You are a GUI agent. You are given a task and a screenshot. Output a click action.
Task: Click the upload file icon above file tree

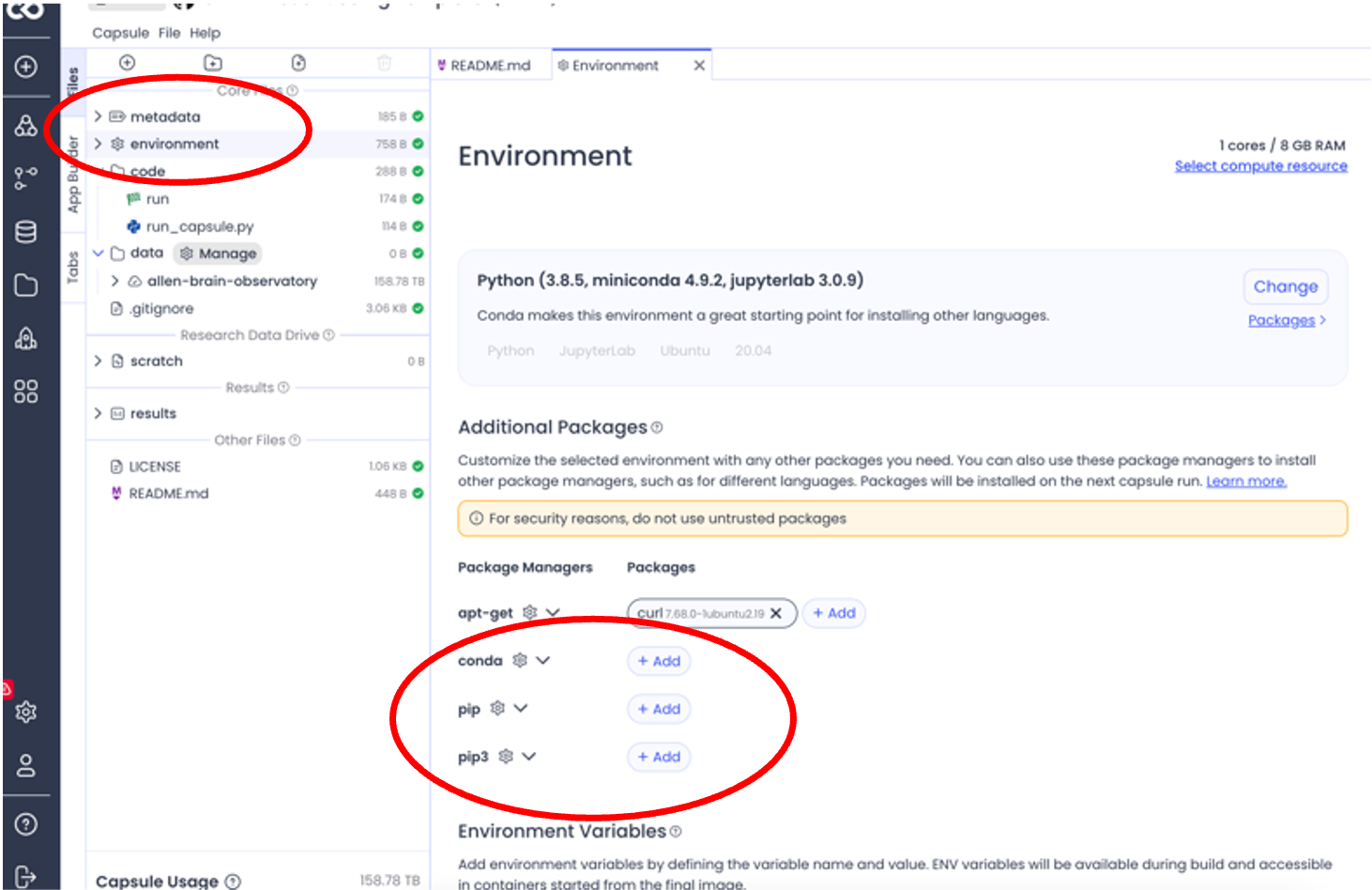tap(298, 63)
